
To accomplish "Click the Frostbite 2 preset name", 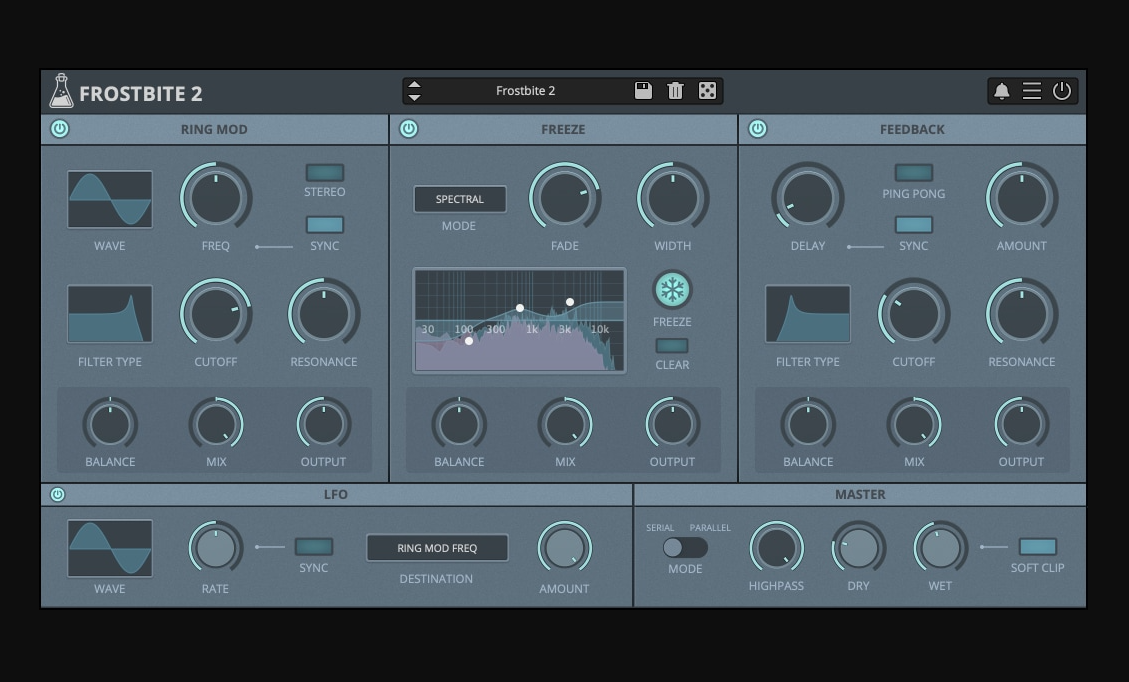I will tap(525, 91).
